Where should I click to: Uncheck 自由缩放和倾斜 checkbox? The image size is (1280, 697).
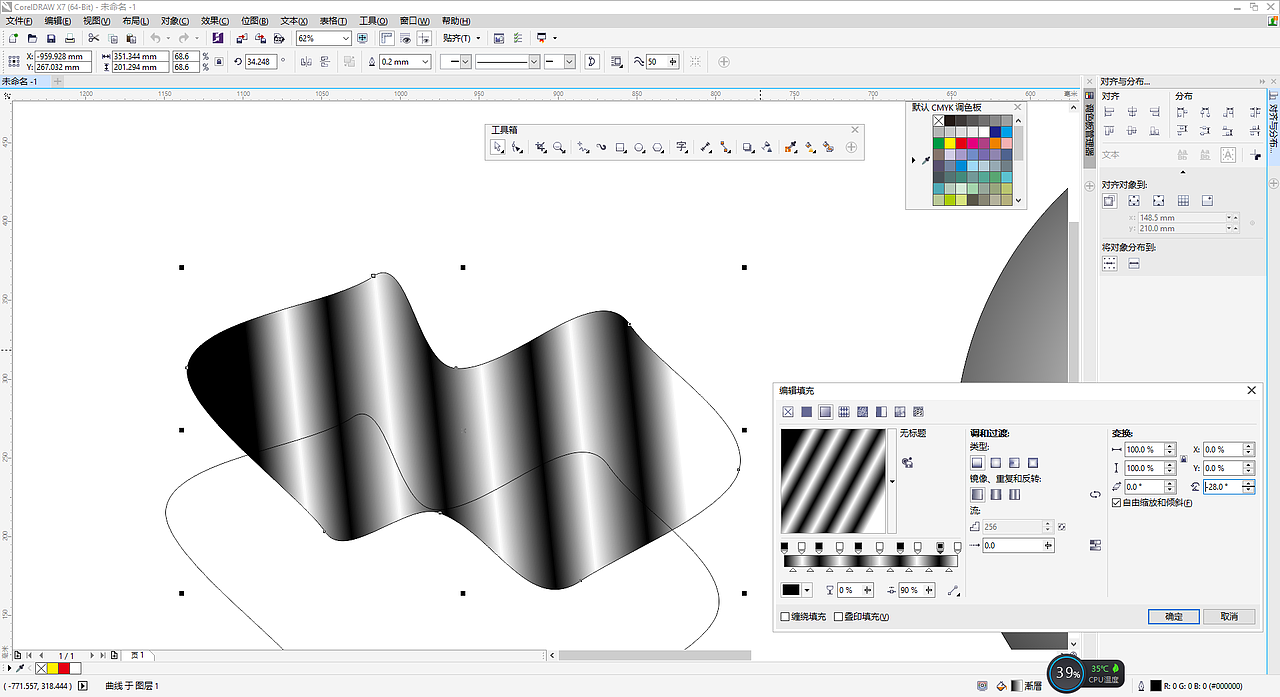[1117, 503]
